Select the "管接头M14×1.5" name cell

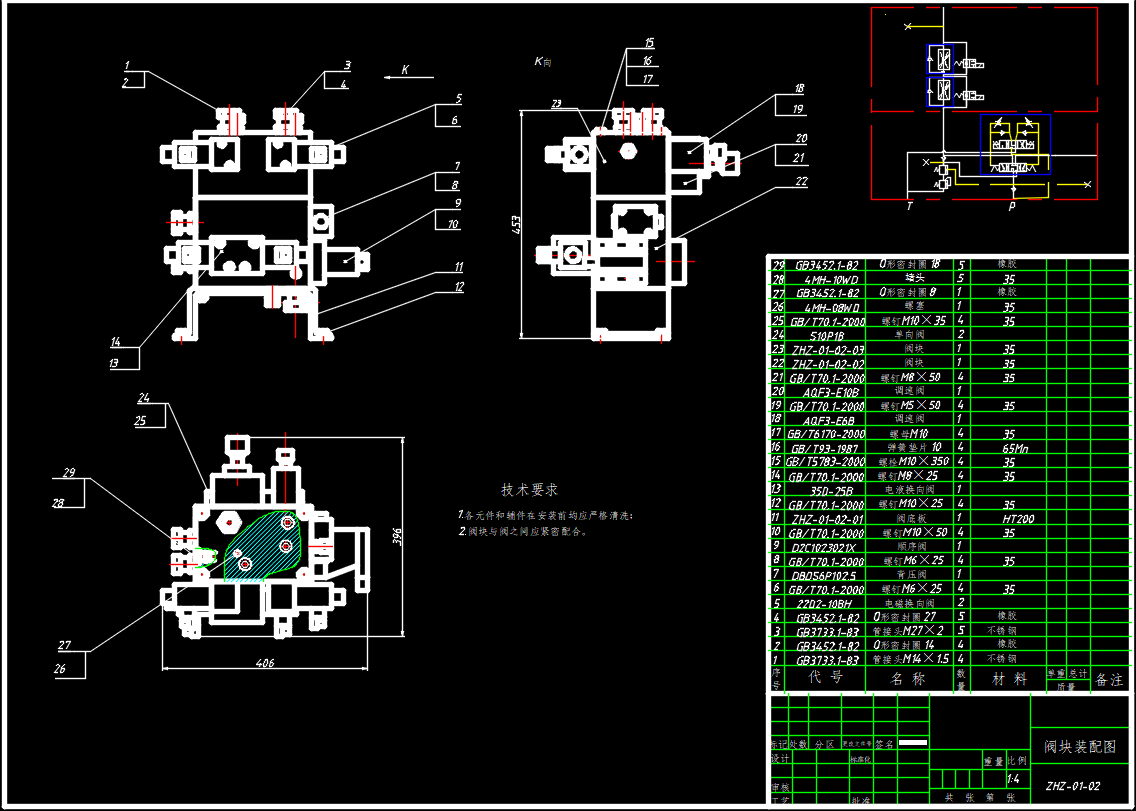(x=911, y=660)
